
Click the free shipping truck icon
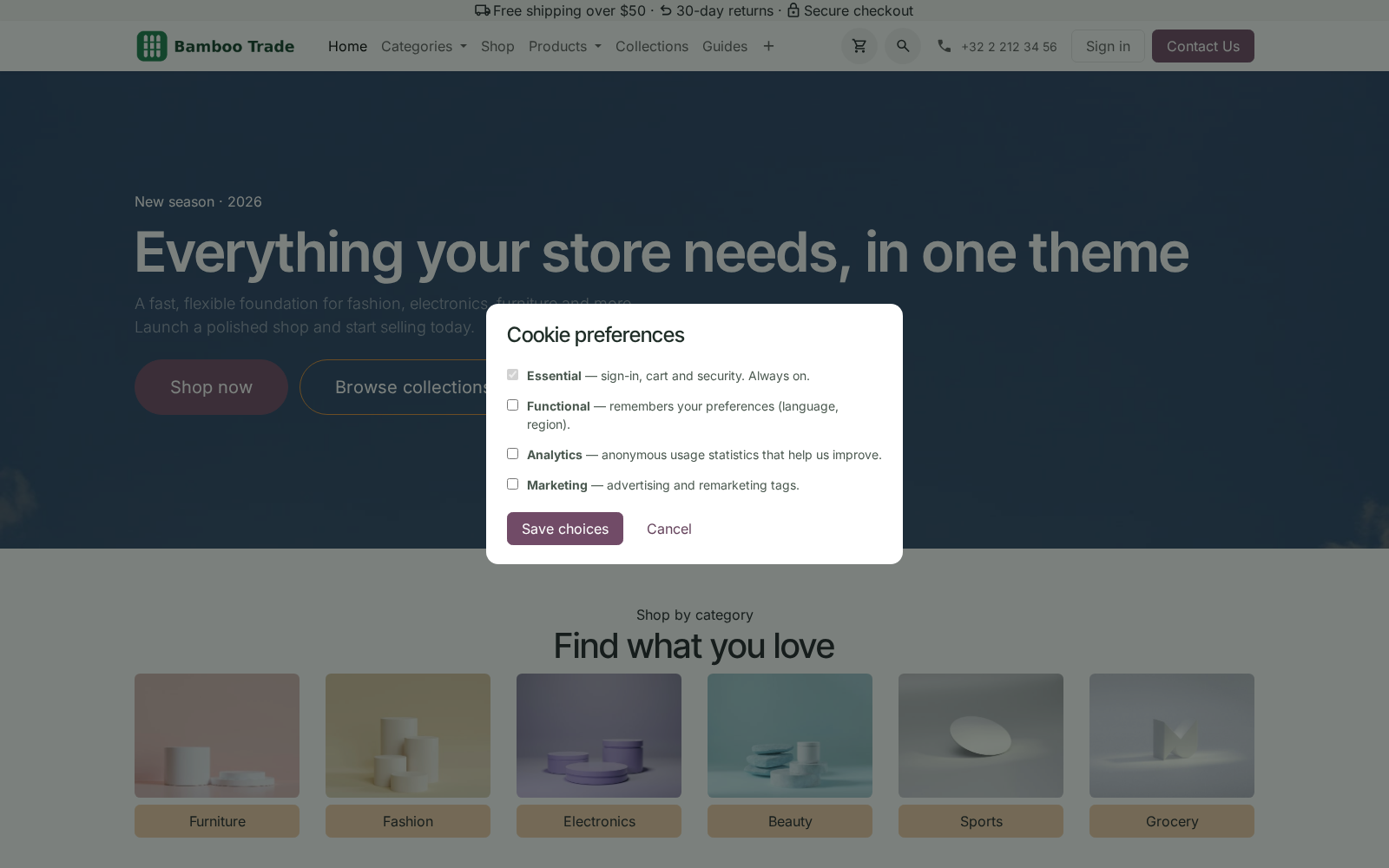coord(483,10)
